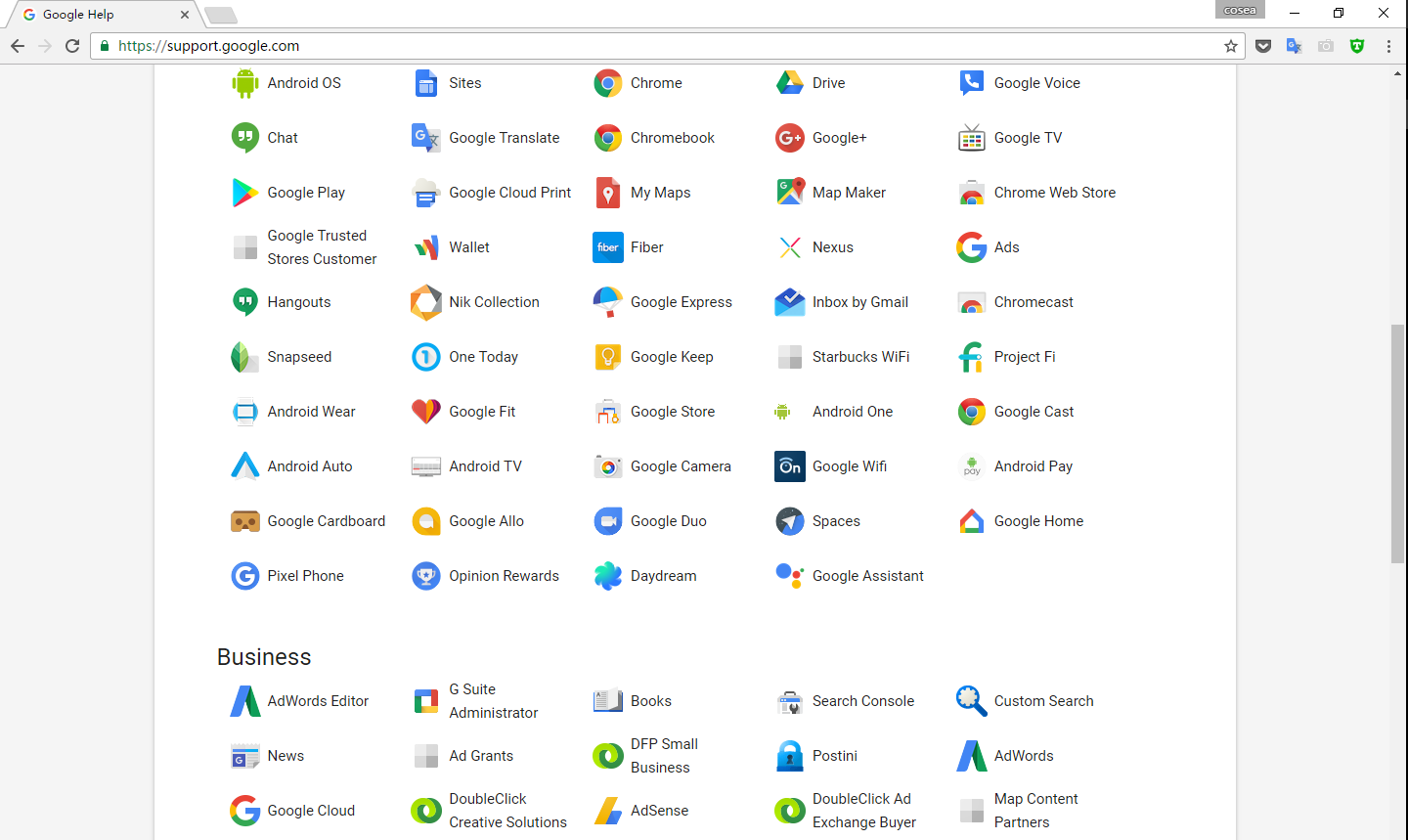Open the Nexus X icon
Viewport: 1408px width, 840px height.
pos(790,247)
